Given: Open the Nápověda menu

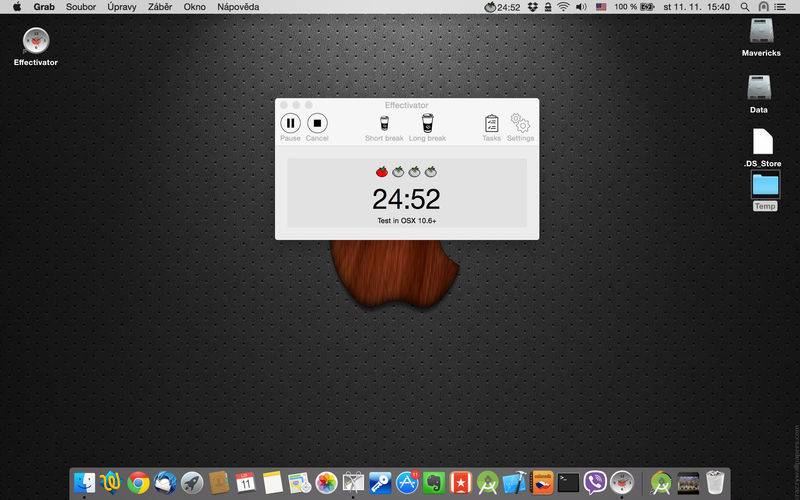Looking at the screenshot, I should [x=238, y=7].
